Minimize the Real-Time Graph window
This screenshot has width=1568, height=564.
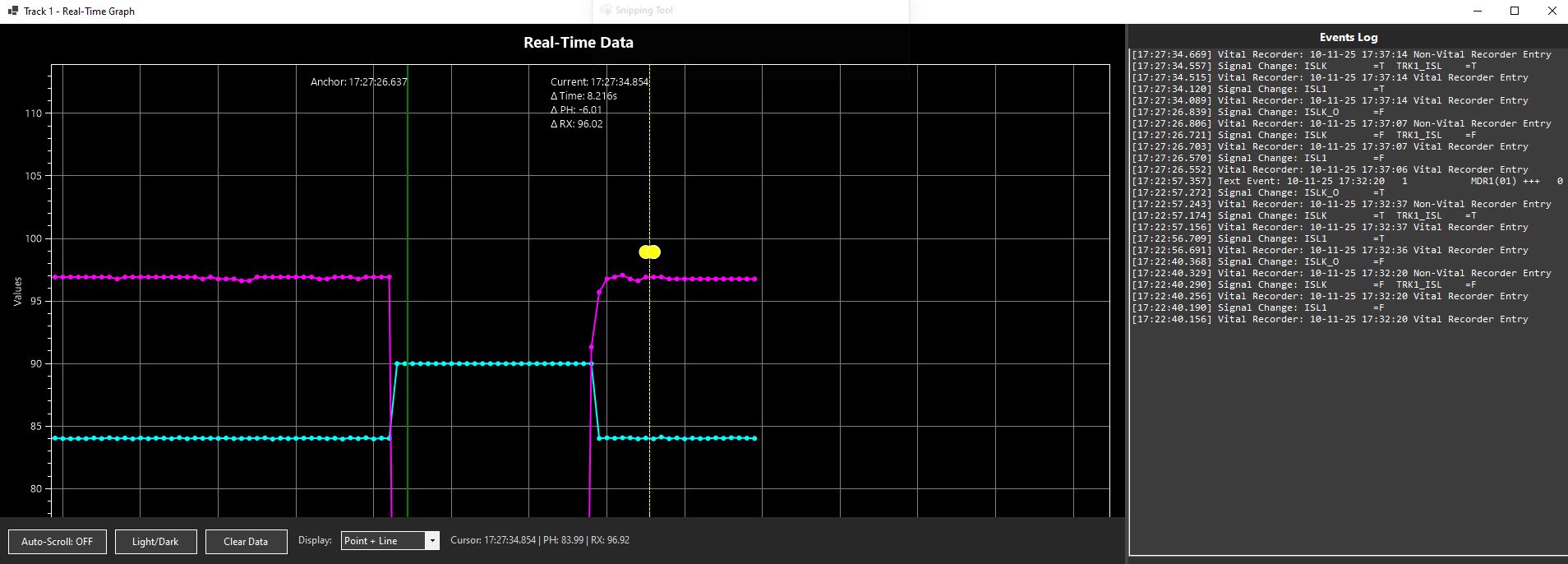[1478, 12]
